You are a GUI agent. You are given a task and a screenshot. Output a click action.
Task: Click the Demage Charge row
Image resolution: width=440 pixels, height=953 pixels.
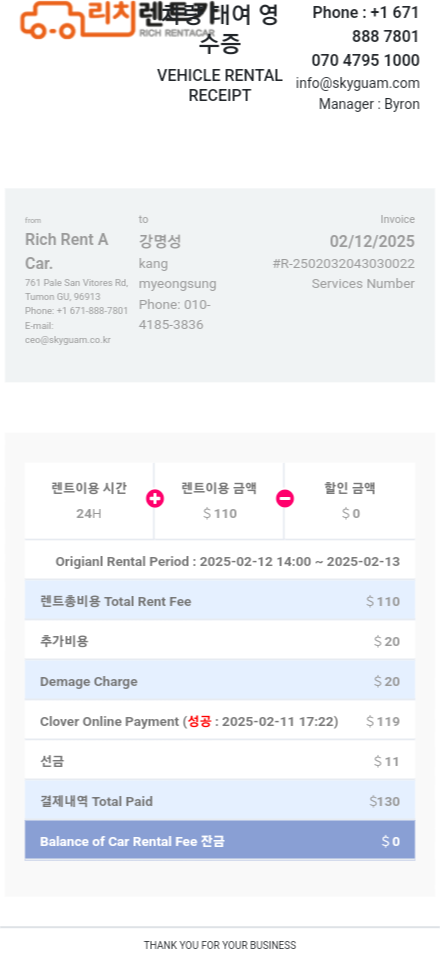[x=220, y=681]
